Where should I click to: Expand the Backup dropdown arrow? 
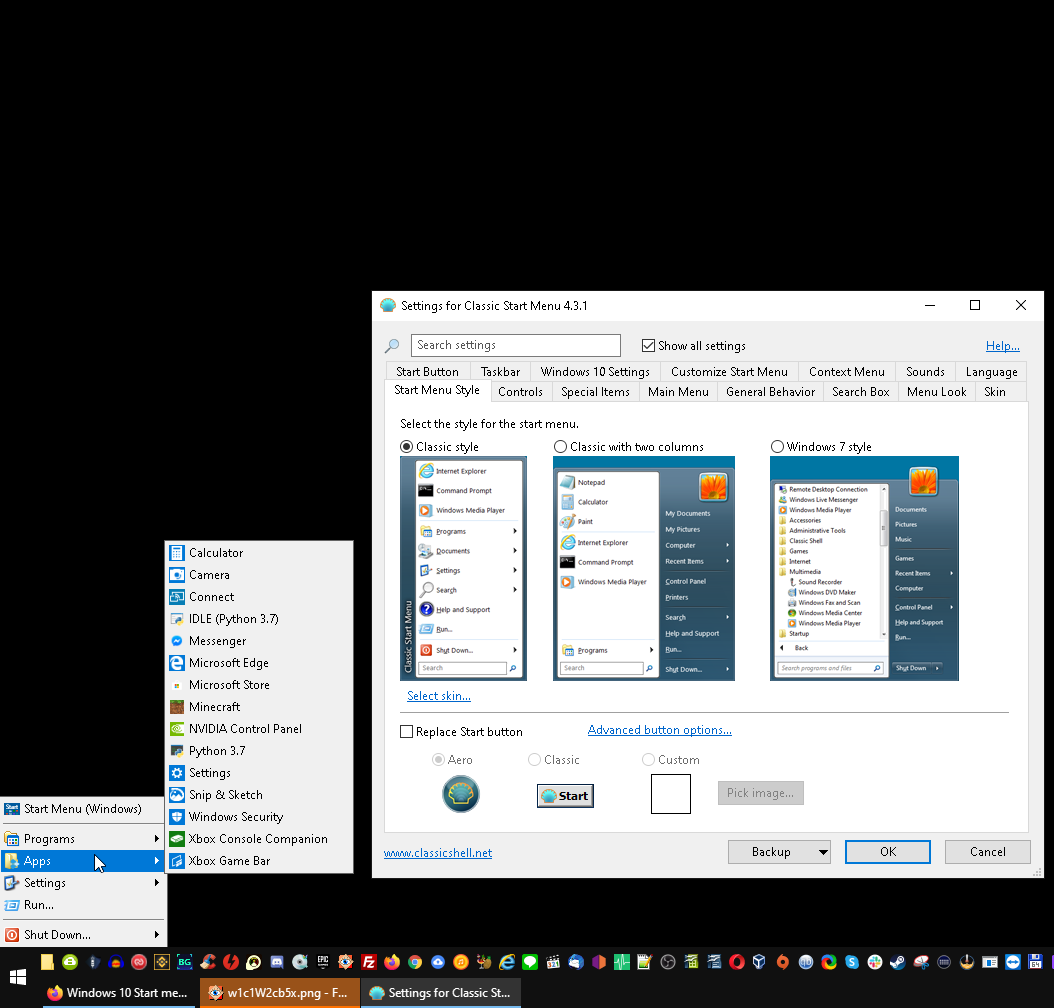823,852
